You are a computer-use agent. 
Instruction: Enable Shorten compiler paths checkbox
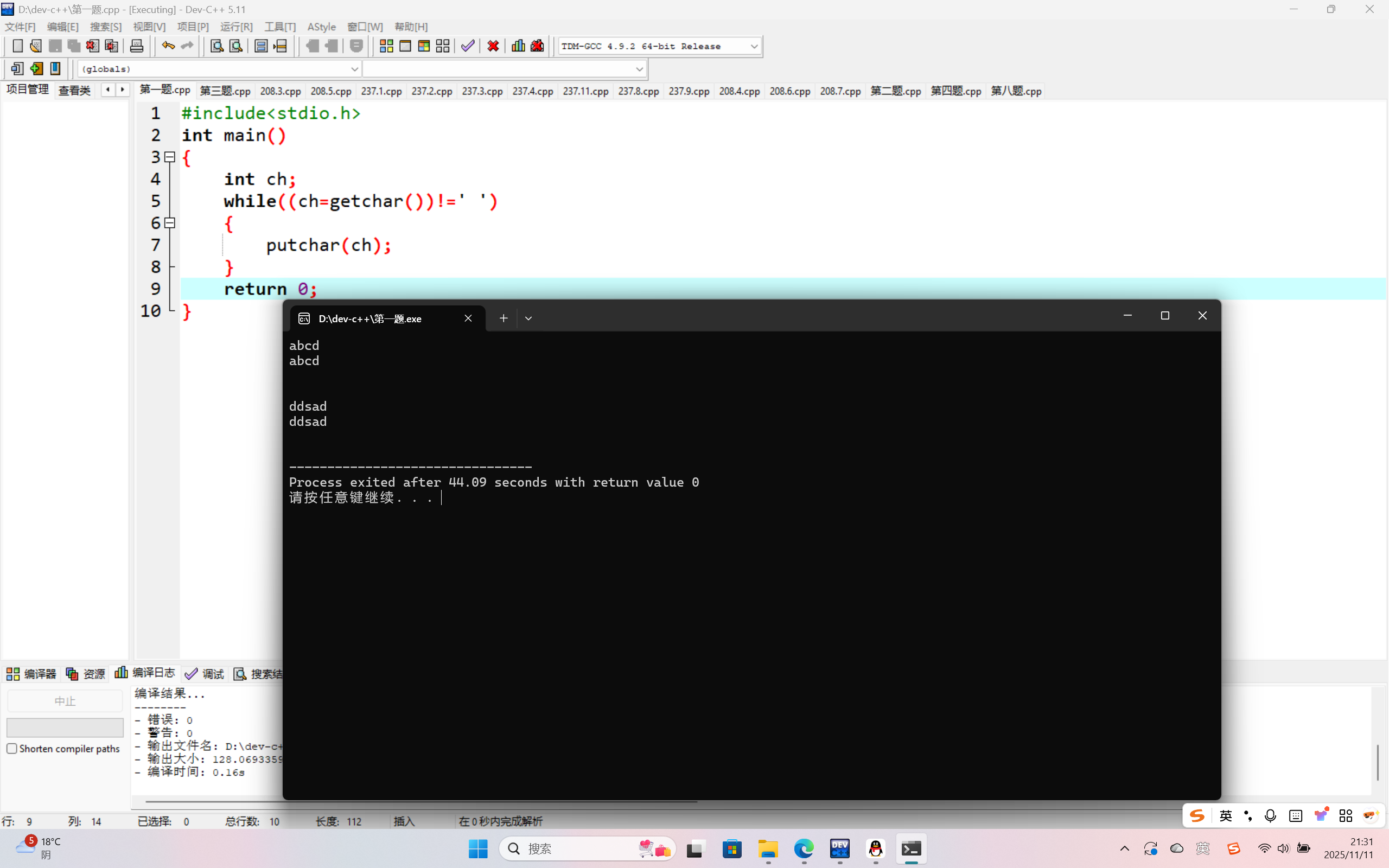(x=12, y=749)
